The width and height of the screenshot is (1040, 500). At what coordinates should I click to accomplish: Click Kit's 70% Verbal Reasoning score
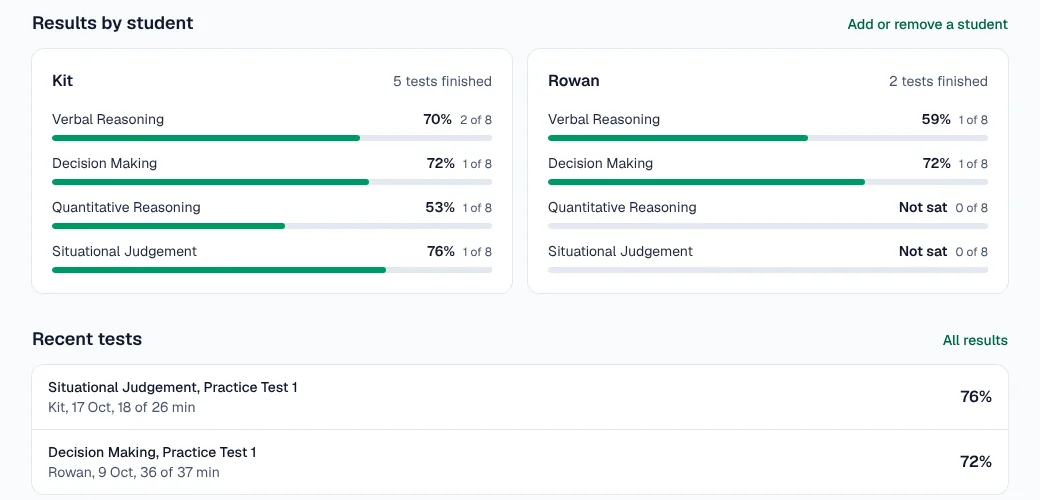(x=438, y=119)
